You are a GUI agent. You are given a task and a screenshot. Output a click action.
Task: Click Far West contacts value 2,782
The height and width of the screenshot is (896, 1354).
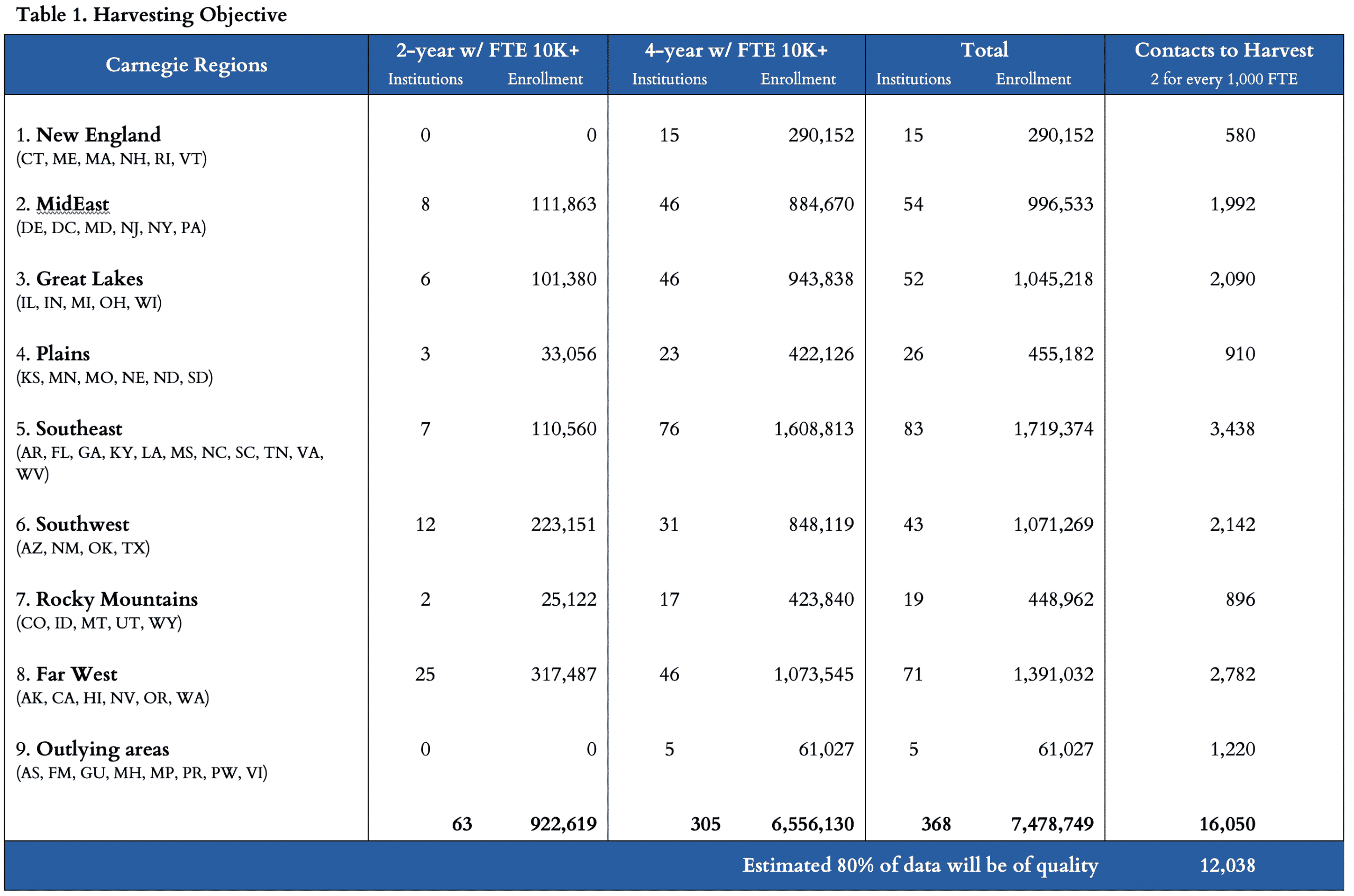1232,675
